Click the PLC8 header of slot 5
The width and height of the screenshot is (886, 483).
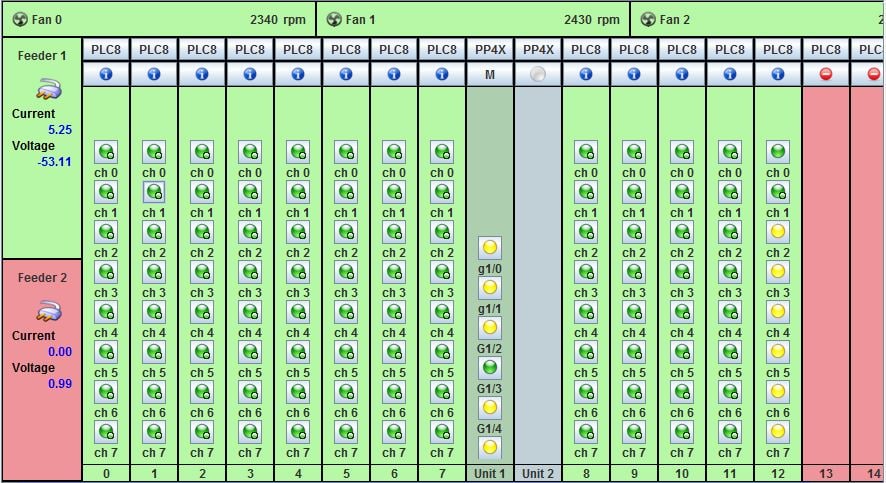coord(346,50)
